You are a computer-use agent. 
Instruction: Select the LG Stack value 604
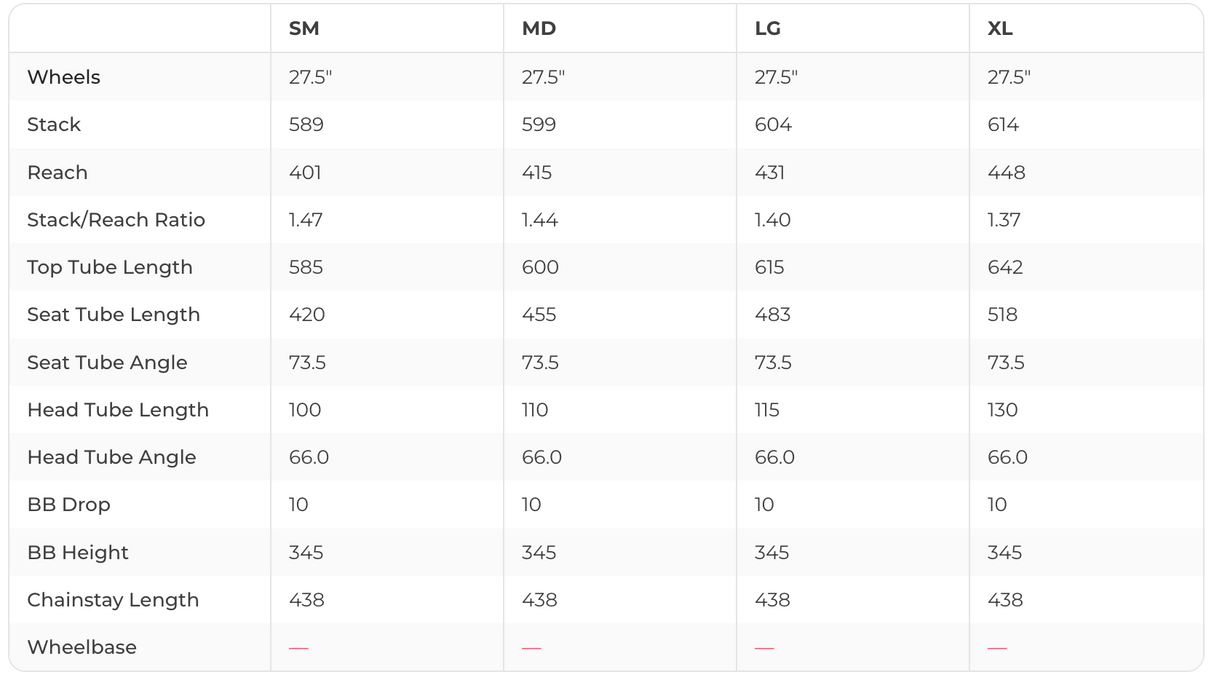pyautogui.click(x=773, y=125)
